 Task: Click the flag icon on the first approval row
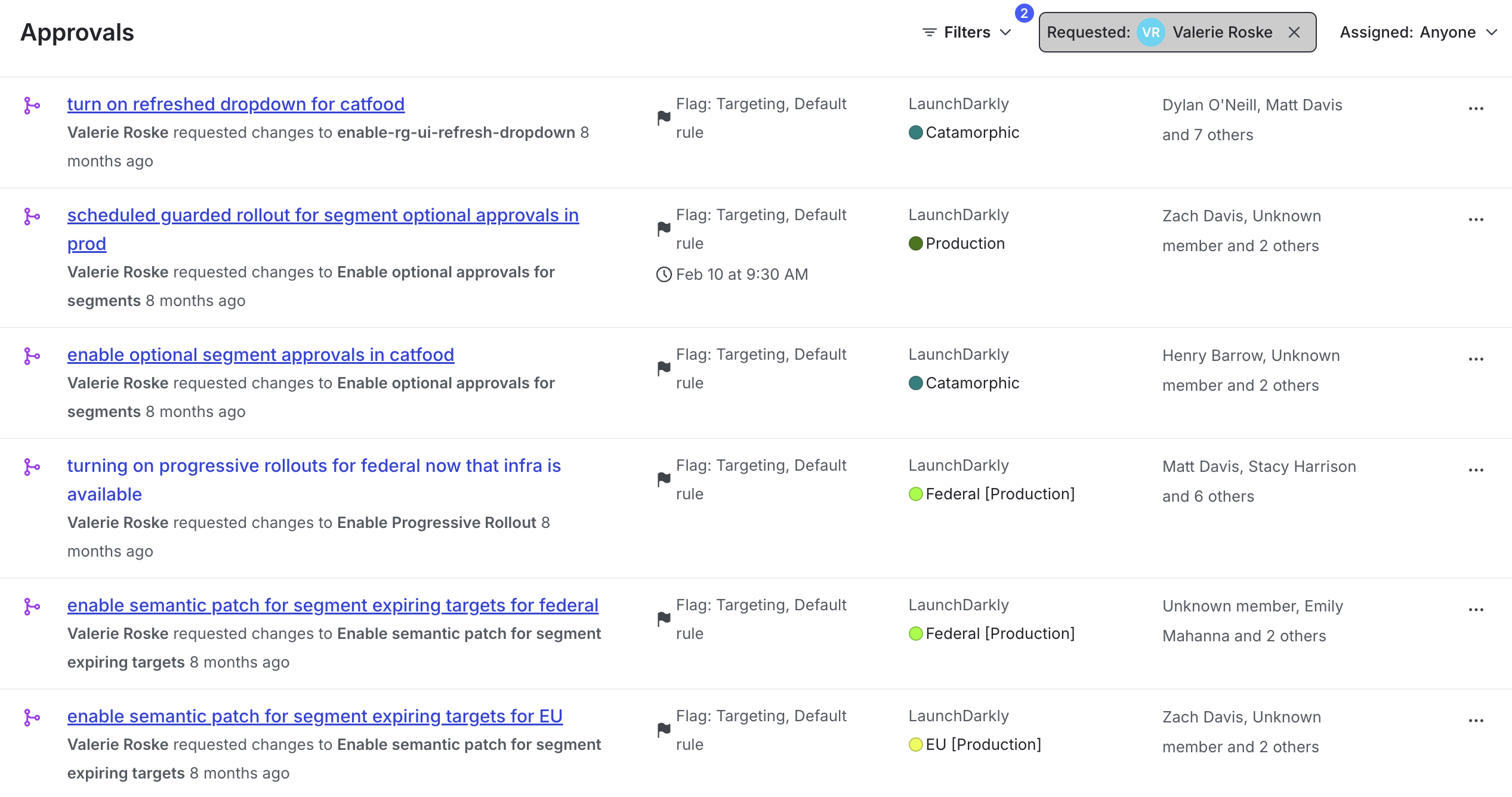point(664,118)
